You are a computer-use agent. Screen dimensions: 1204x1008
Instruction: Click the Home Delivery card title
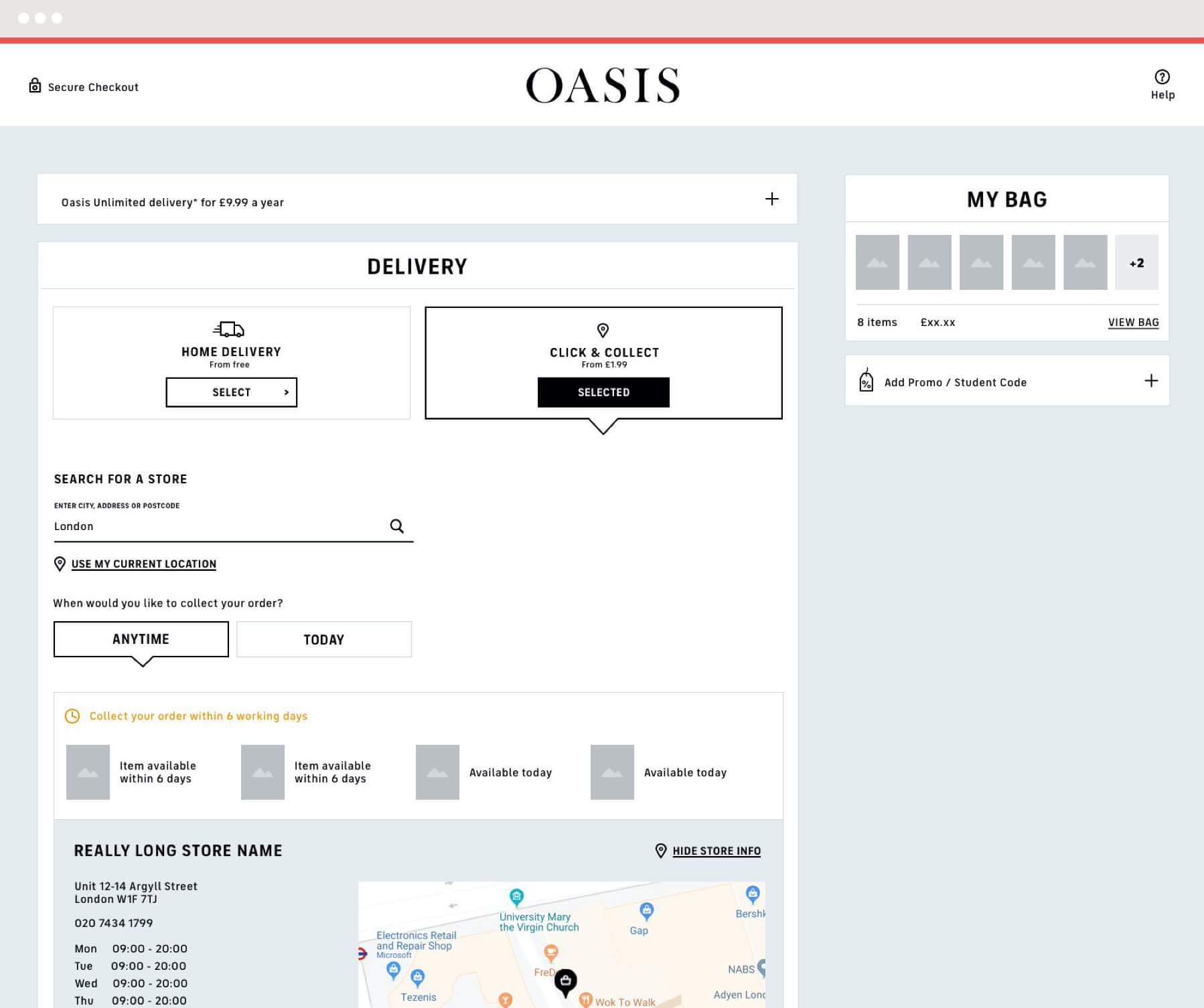click(x=231, y=351)
